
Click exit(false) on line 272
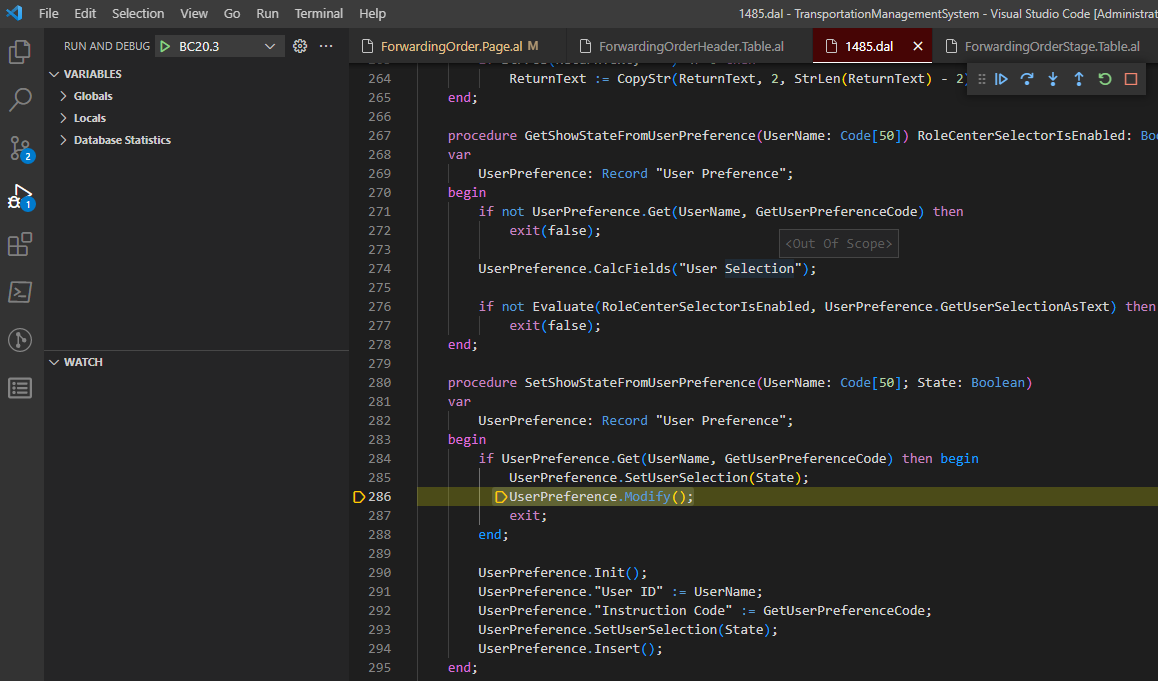click(555, 230)
